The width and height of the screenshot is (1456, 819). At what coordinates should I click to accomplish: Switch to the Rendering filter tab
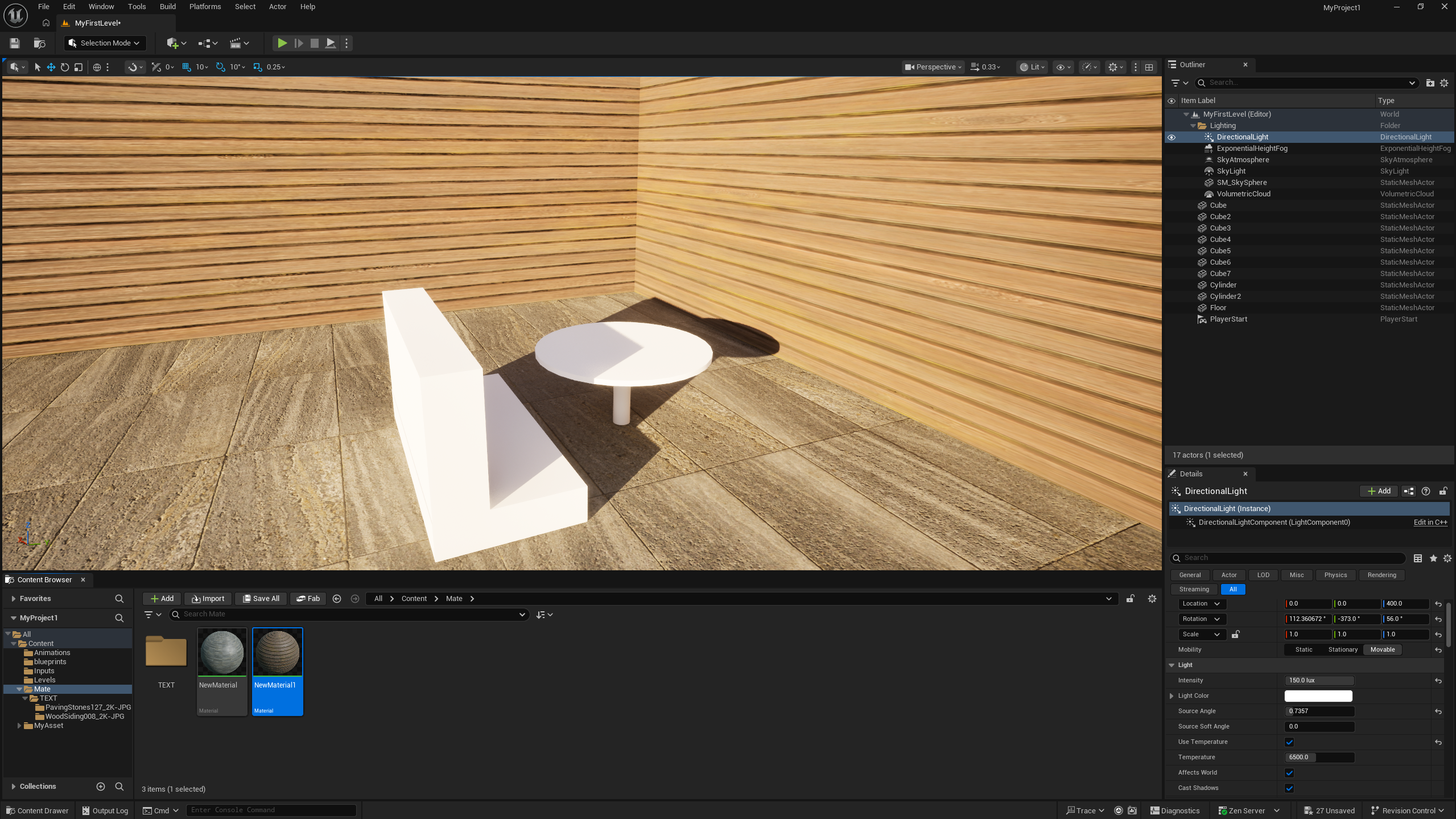1381,575
